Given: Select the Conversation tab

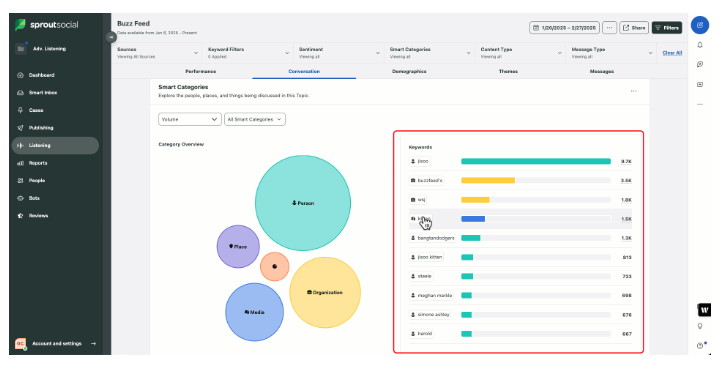Looking at the screenshot, I should click(304, 71).
